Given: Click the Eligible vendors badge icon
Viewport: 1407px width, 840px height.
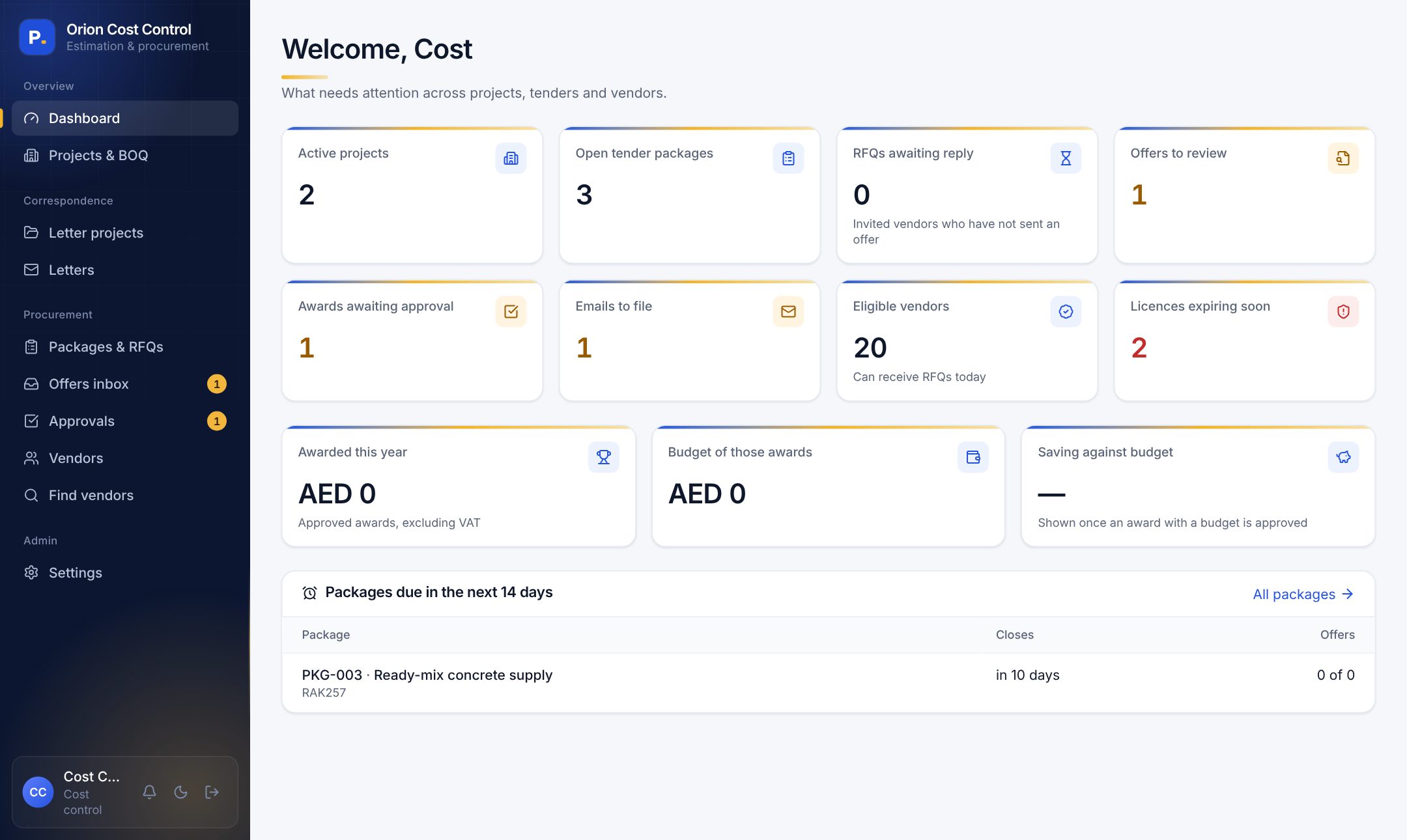Looking at the screenshot, I should click(x=1066, y=311).
